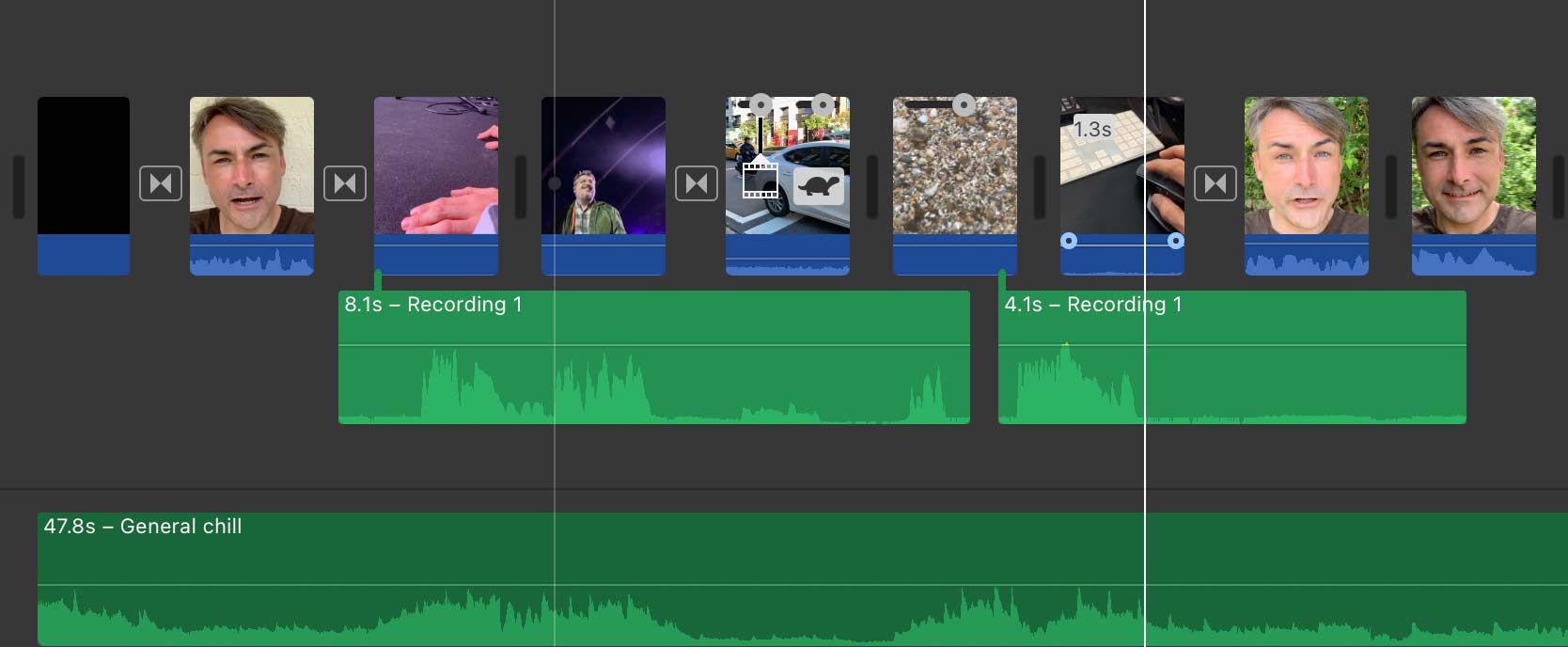1568x647 pixels.
Task: Click the right speed handle on the car clip
Action: (x=823, y=104)
